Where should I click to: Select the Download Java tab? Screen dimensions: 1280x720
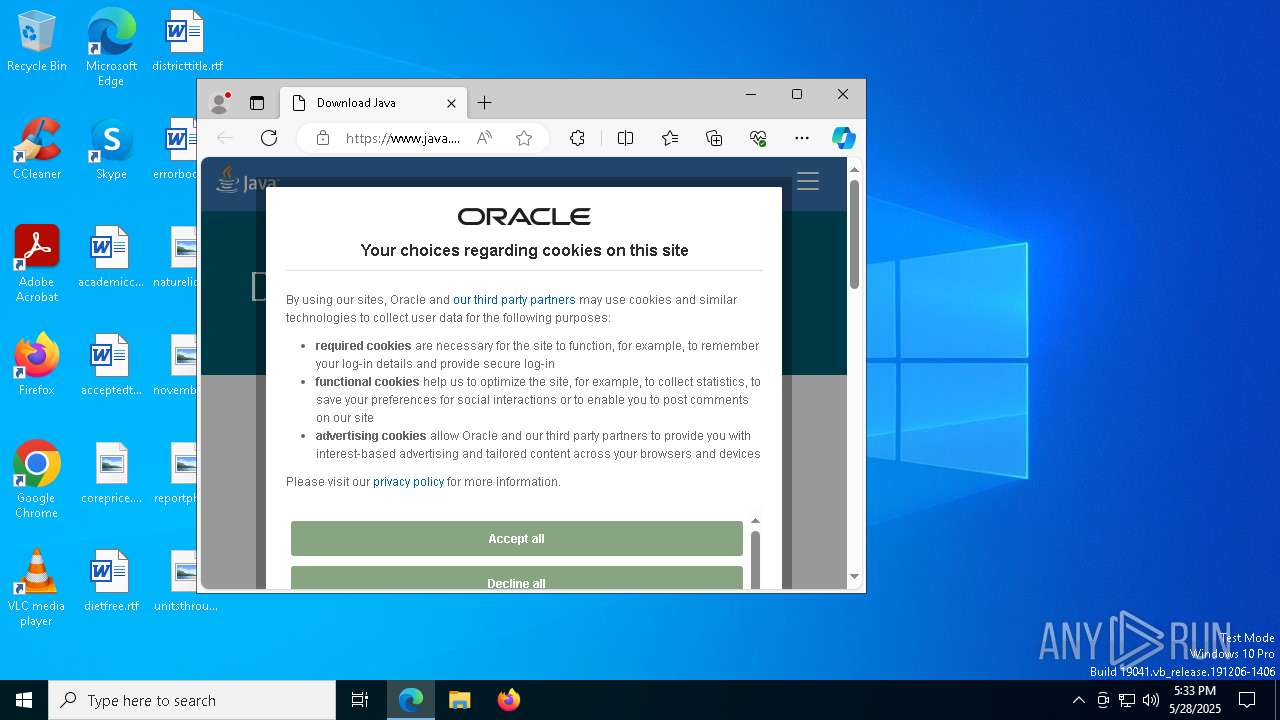(x=374, y=103)
